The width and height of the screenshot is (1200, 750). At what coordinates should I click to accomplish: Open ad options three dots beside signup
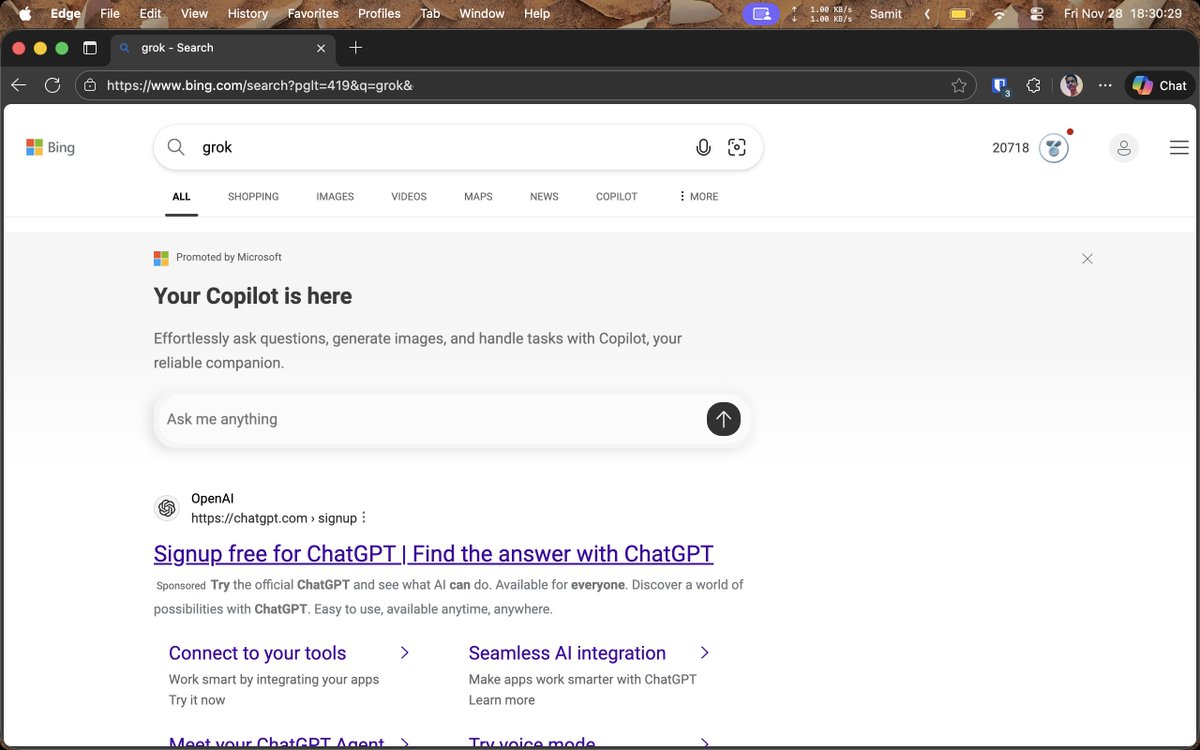coord(364,518)
